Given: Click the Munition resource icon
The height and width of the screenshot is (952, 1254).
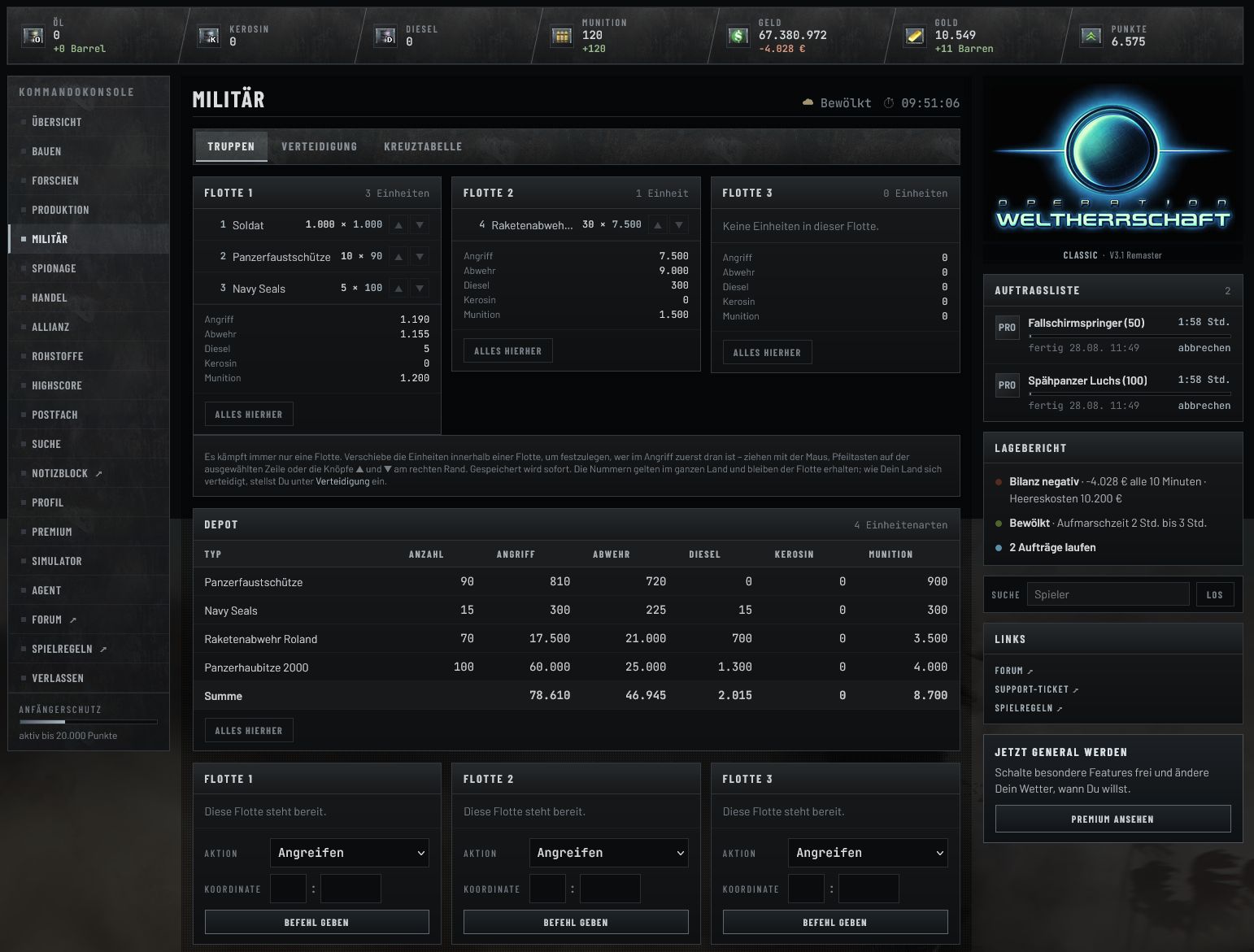Looking at the screenshot, I should pyautogui.click(x=561, y=36).
